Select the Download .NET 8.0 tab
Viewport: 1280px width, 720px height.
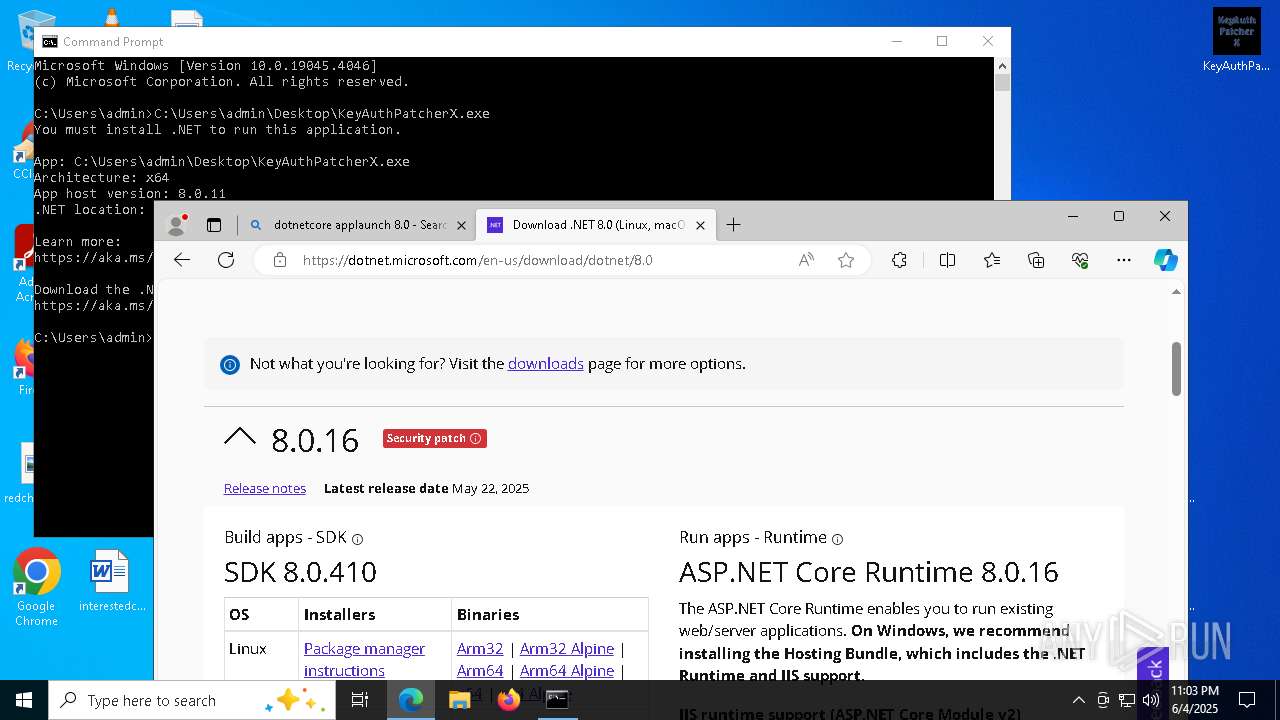click(597, 225)
